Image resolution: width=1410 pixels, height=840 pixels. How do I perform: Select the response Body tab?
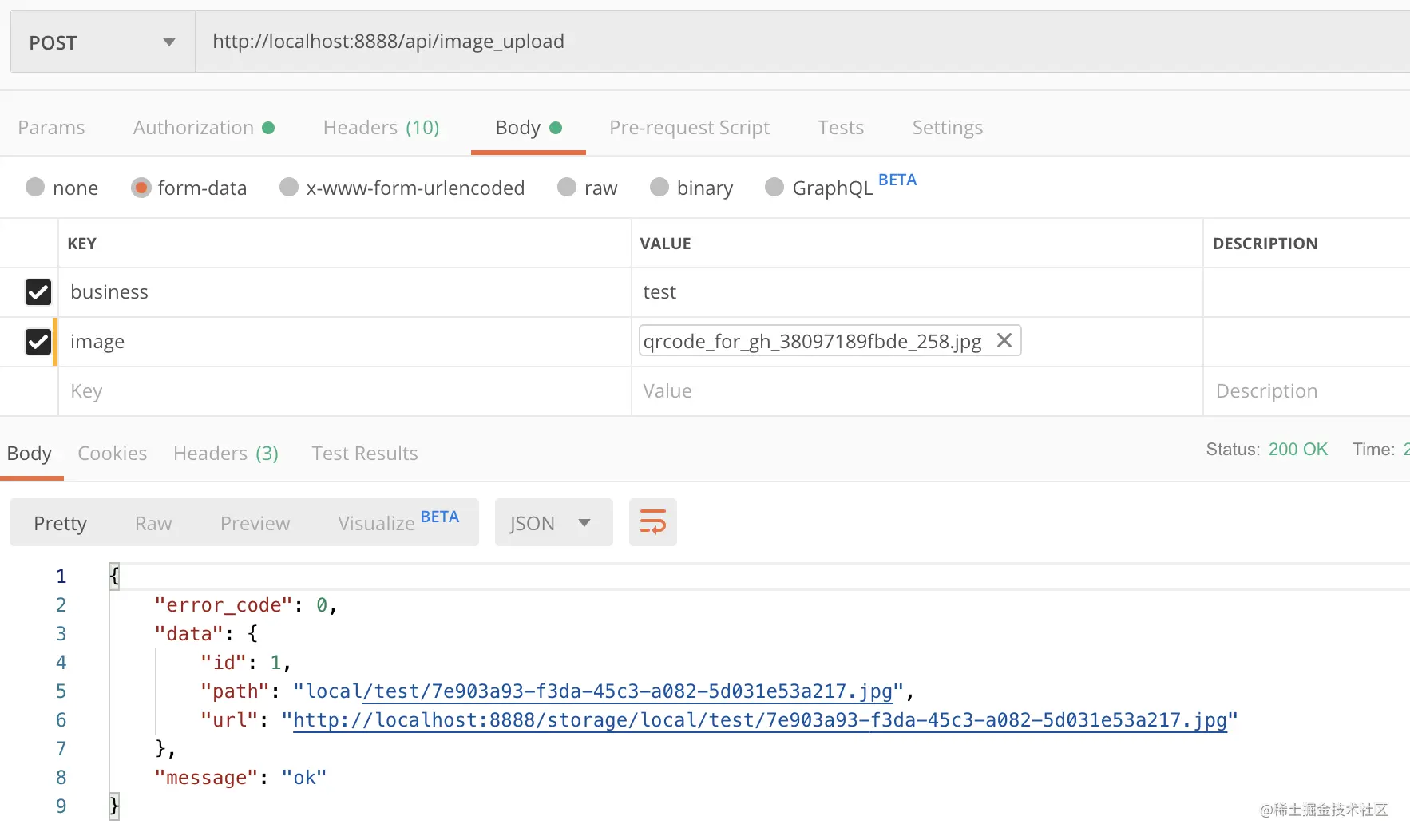(30, 454)
